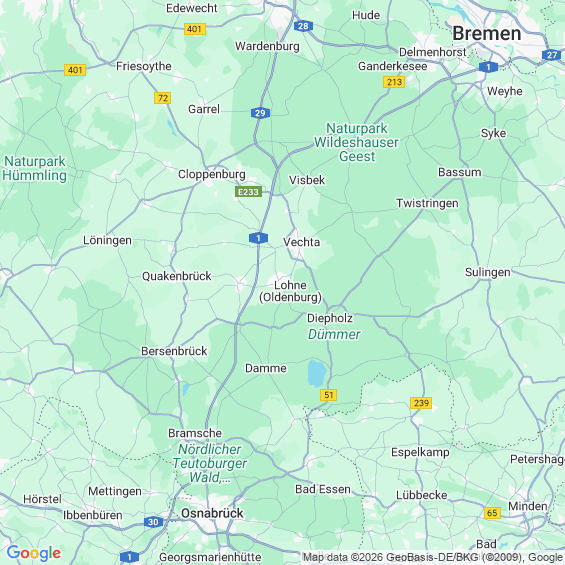Open the Google logo link
This screenshot has width=565, height=565.
coord(34,553)
